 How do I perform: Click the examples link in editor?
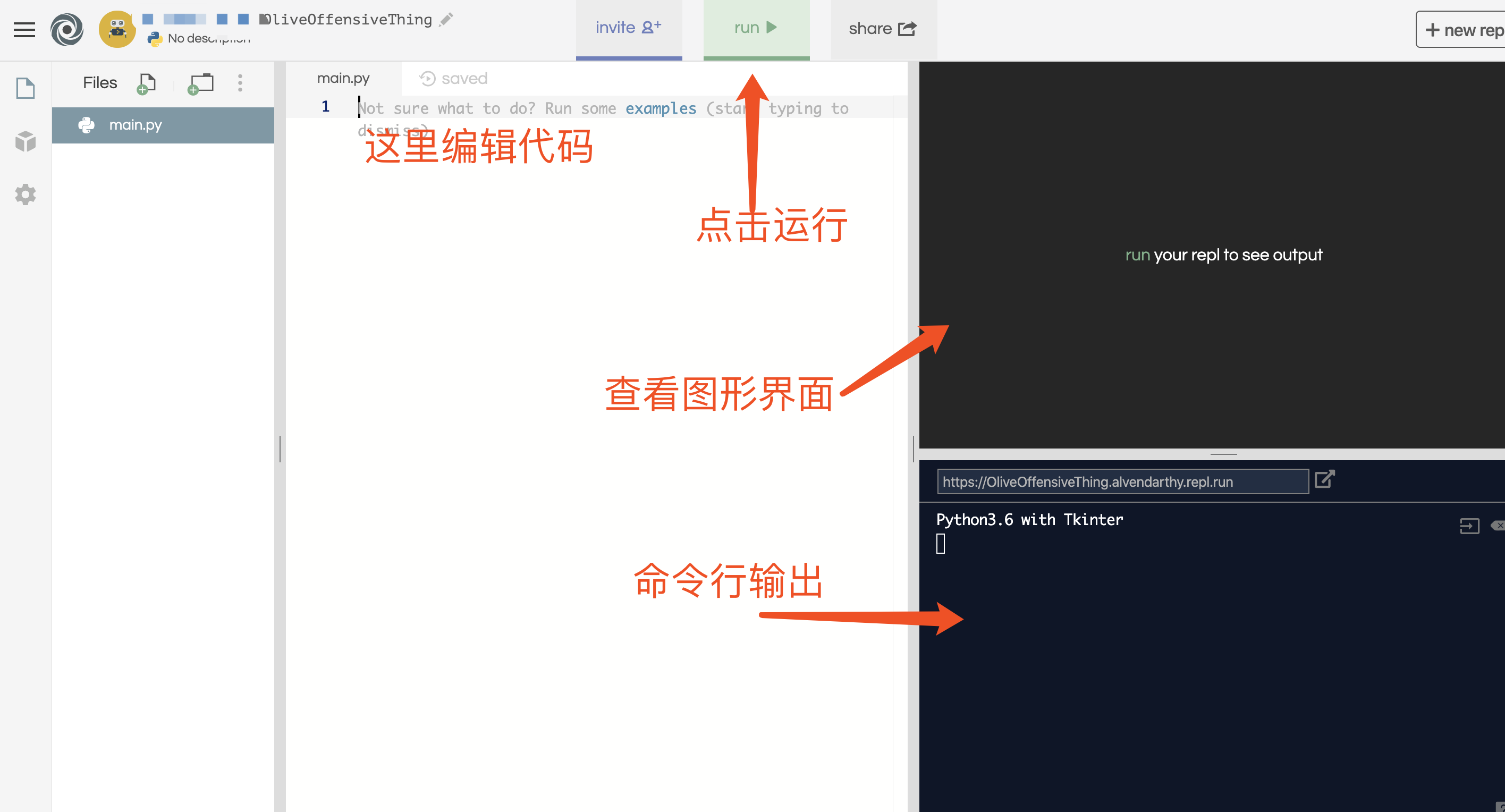click(x=660, y=108)
